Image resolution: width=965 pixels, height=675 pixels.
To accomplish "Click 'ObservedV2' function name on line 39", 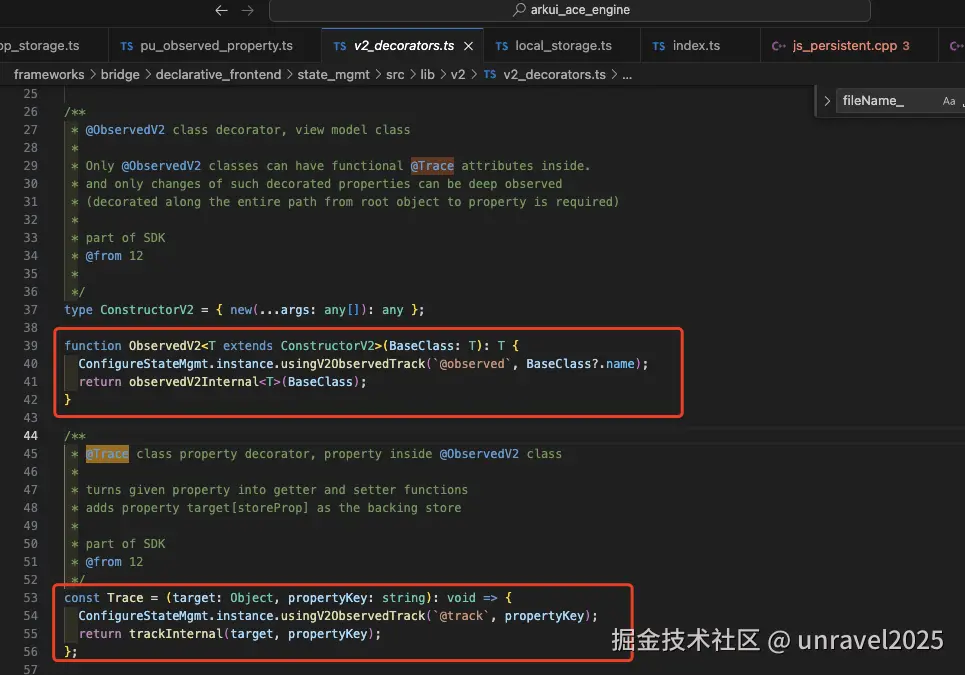I will point(165,346).
